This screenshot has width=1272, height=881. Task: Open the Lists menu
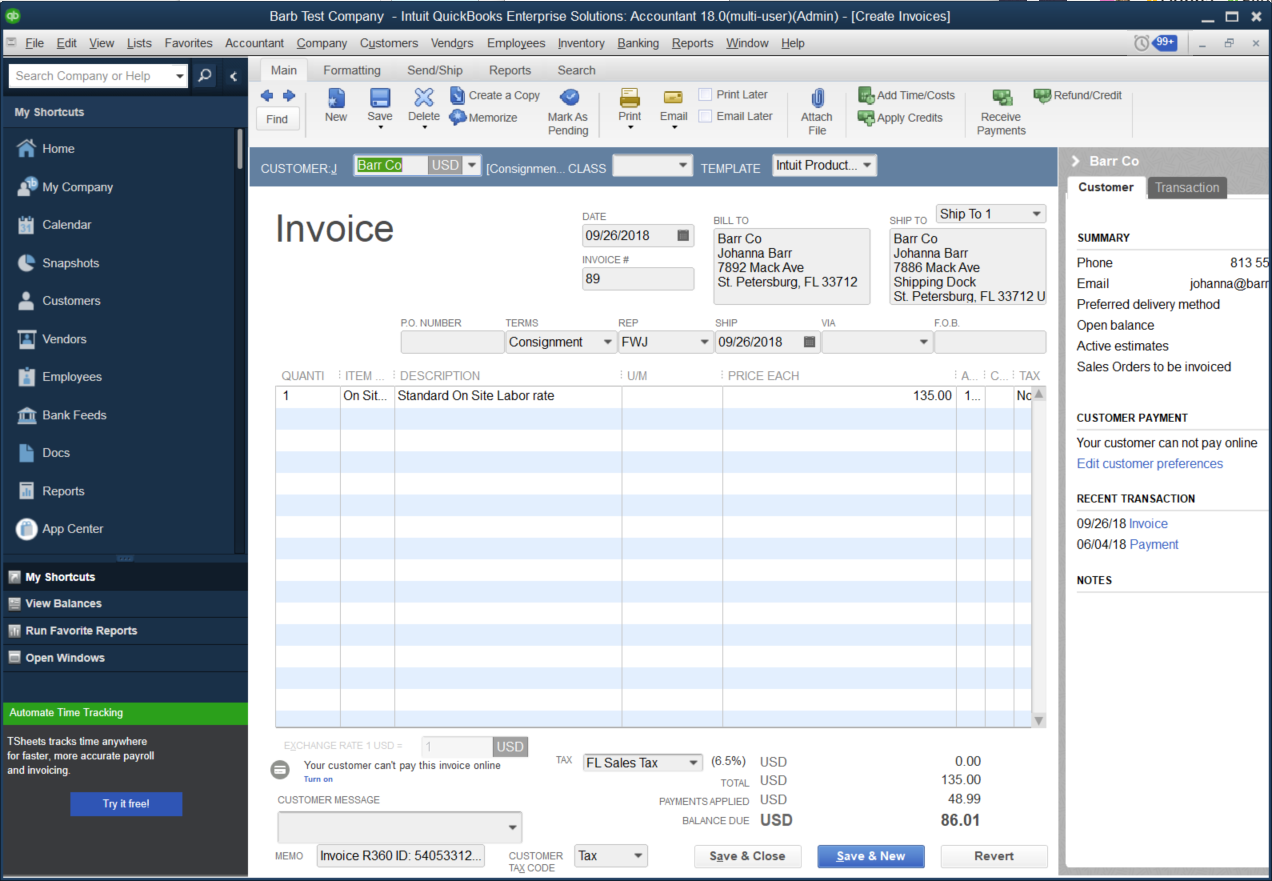pyautogui.click(x=140, y=43)
